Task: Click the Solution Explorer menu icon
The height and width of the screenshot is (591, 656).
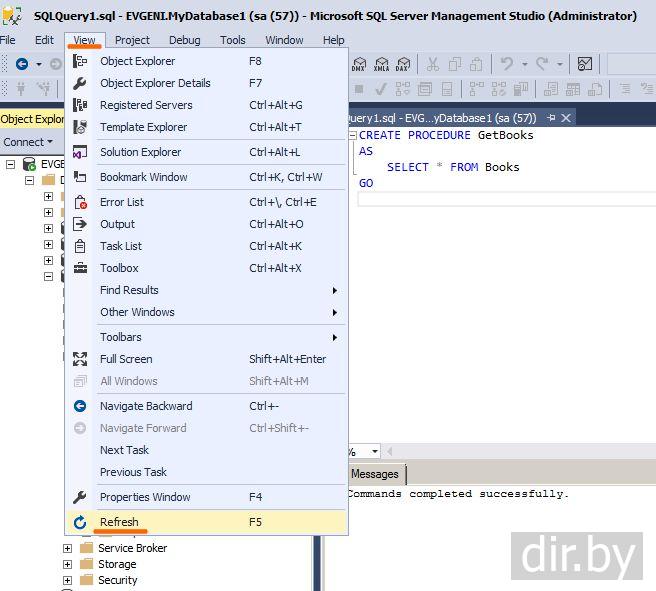Action: [79, 152]
